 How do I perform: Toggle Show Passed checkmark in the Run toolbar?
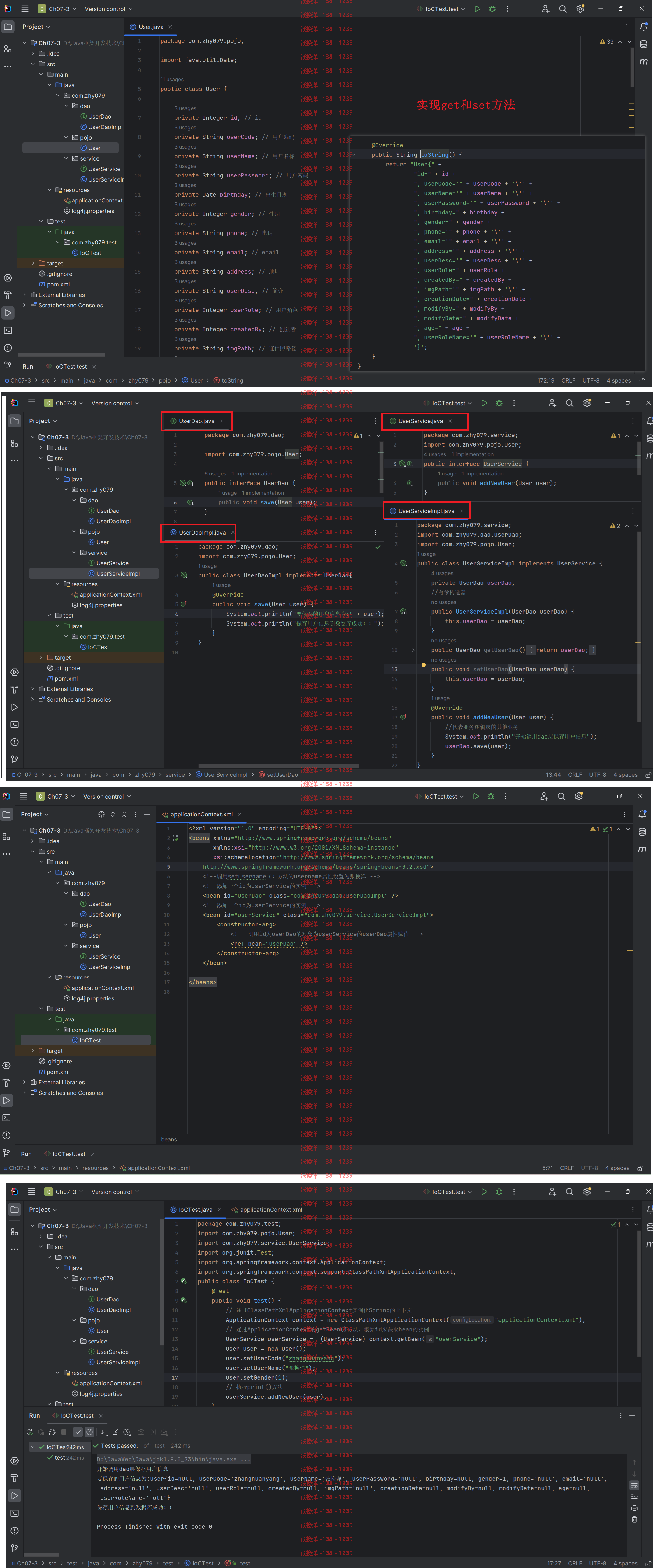tap(78, 1432)
